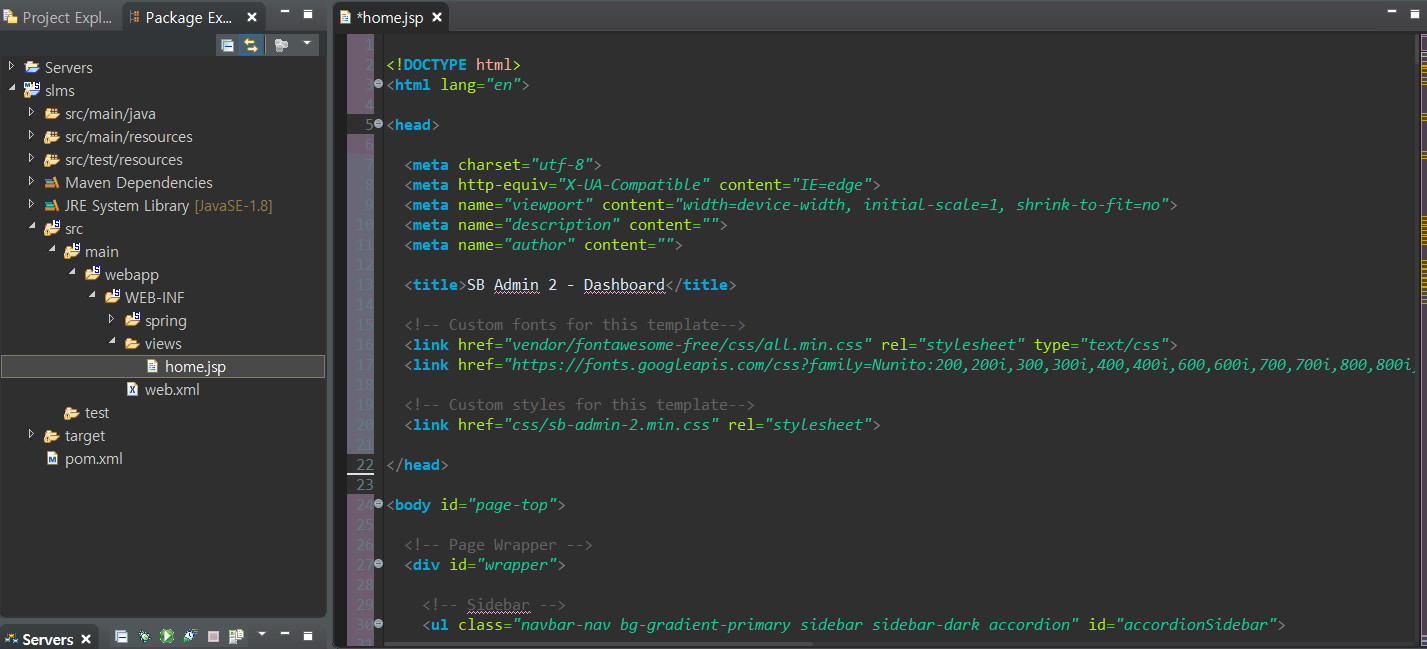Minimize the editor area
Screen dimensions: 1427x649
1391,12
